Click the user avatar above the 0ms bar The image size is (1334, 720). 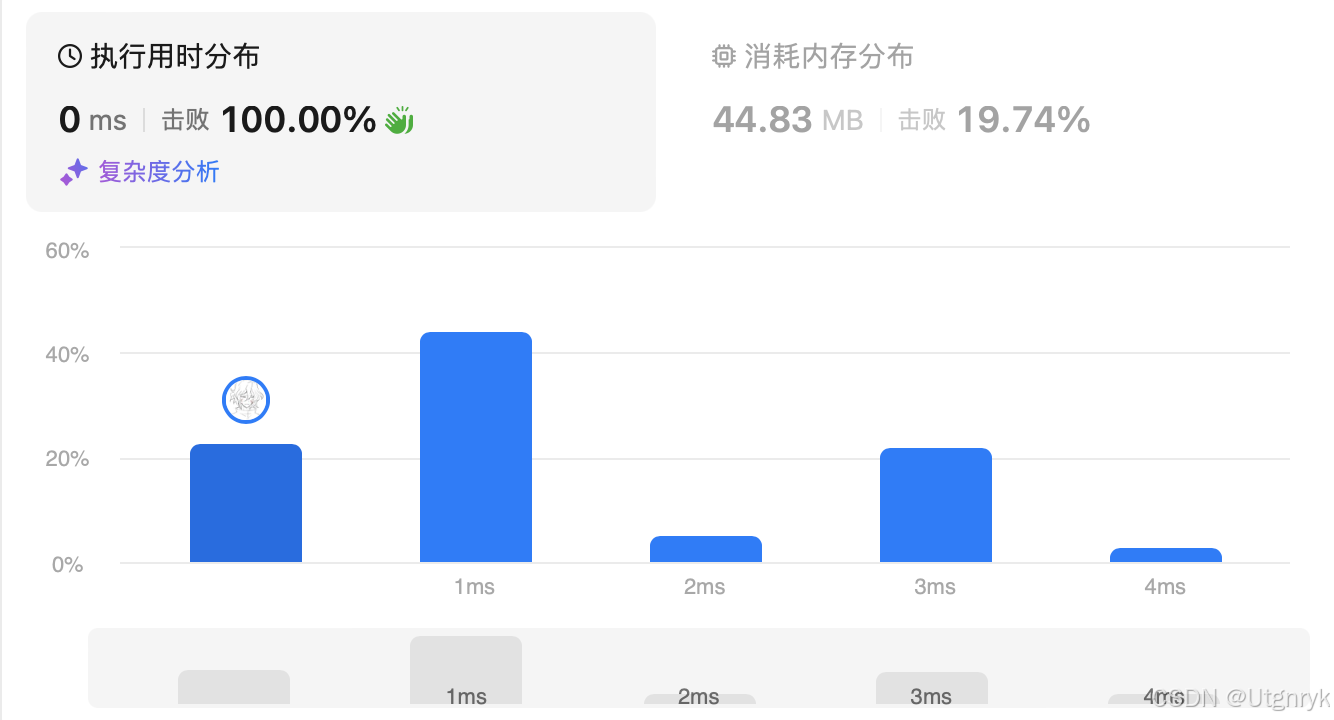pyautogui.click(x=246, y=400)
